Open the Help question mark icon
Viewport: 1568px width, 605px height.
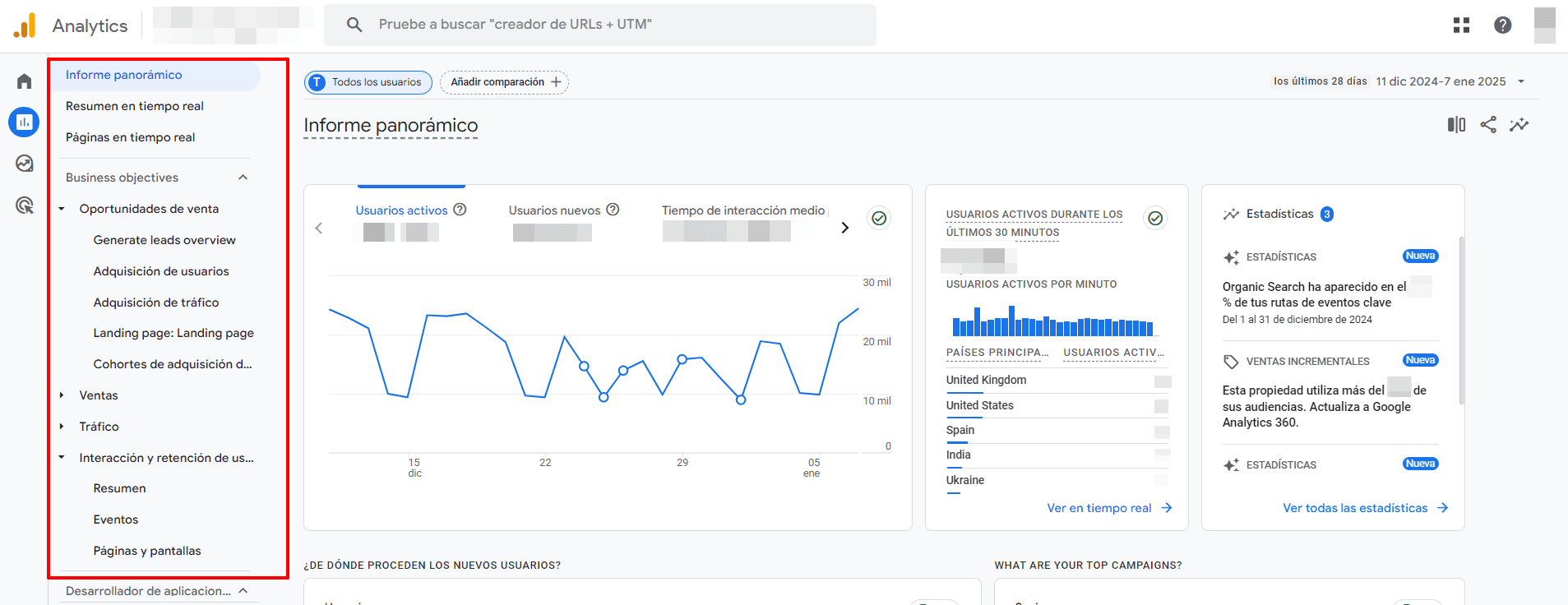tap(1503, 25)
